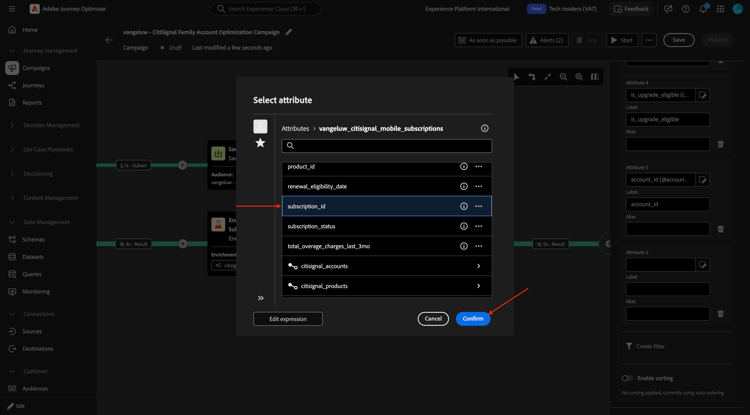Image resolution: width=750 pixels, height=415 pixels.
Task: Open As soon as possible schedule
Action: point(488,40)
